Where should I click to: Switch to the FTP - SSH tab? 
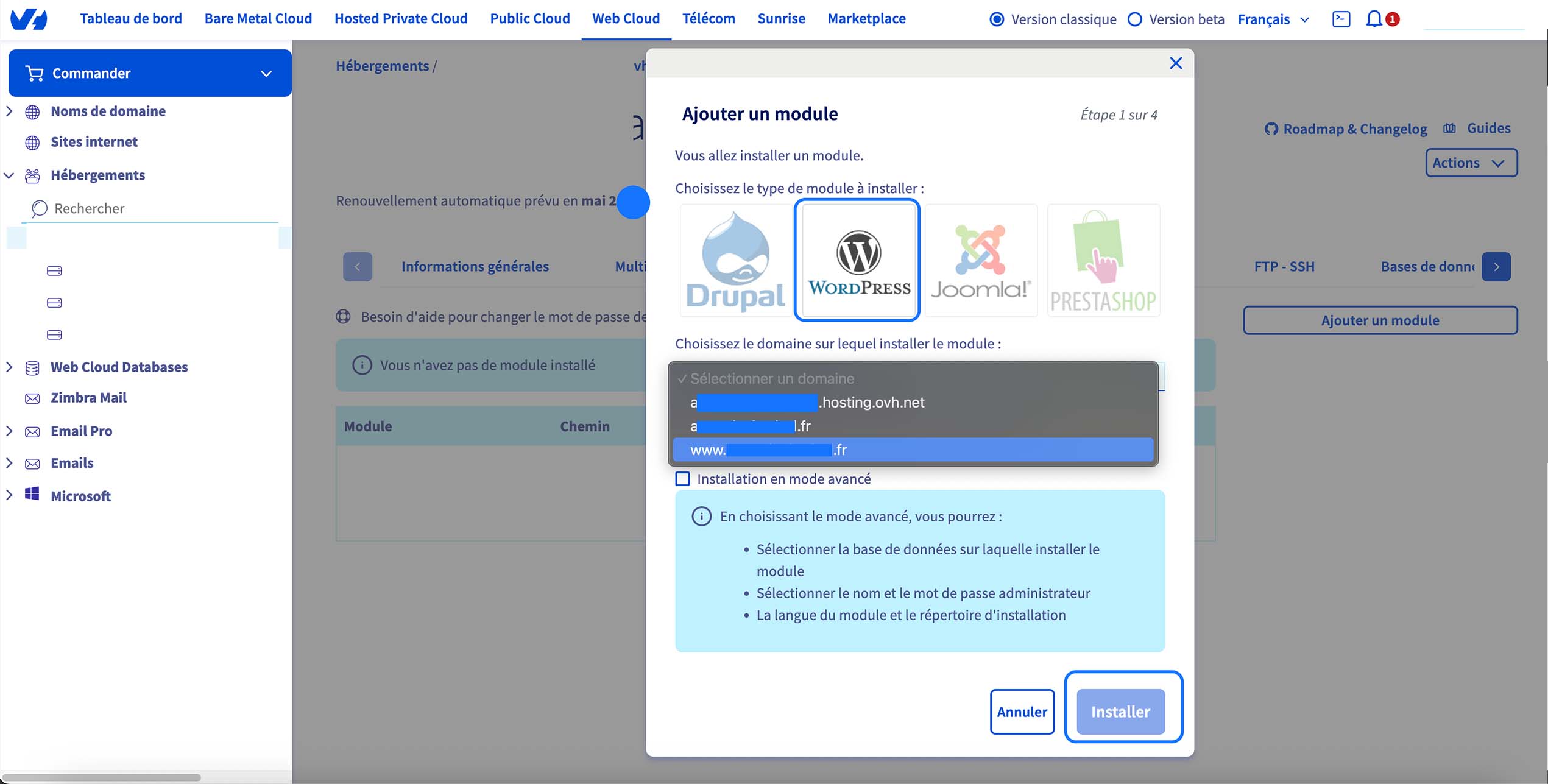pyautogui.click(x=1284, y=266)
